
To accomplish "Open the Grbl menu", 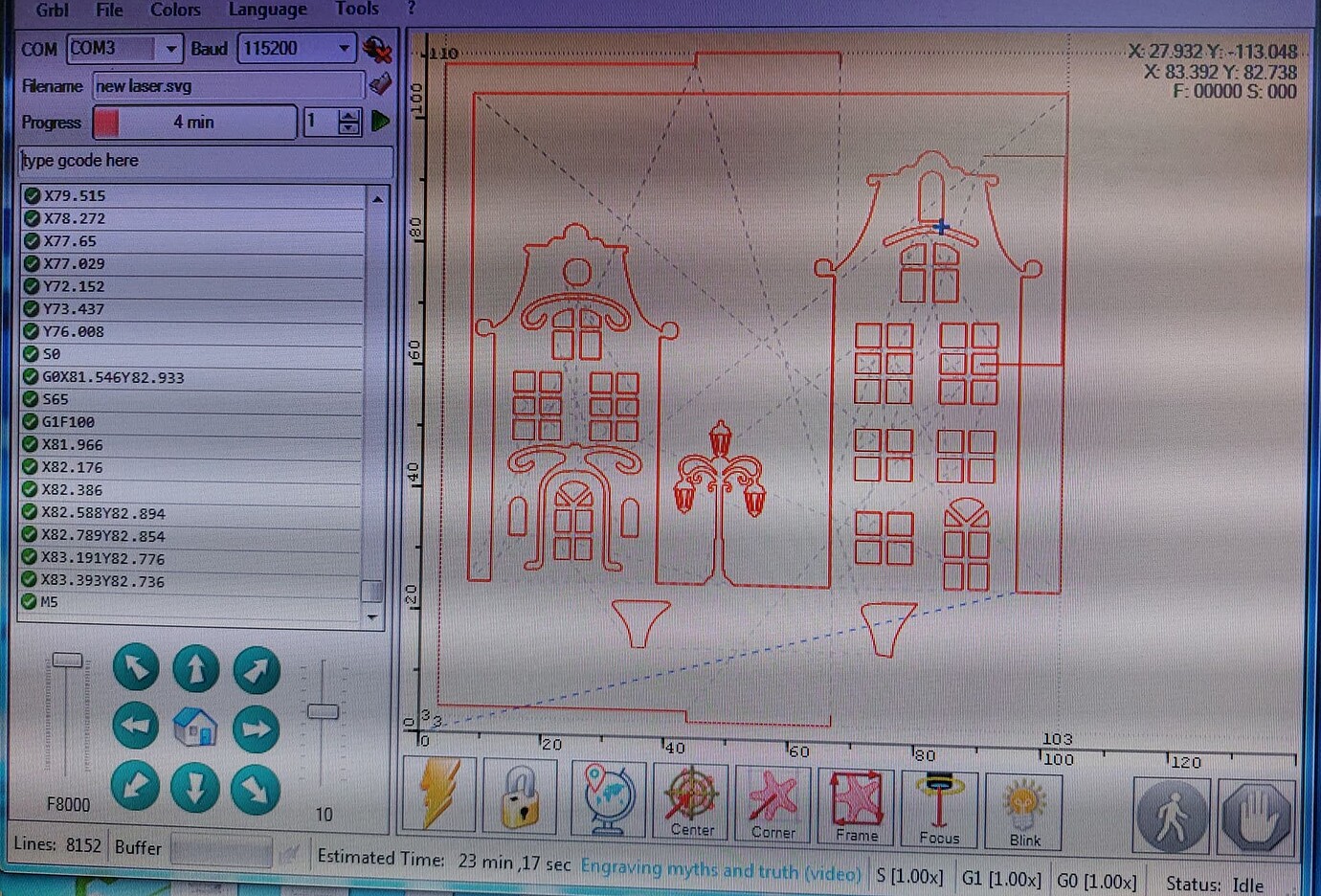I will tap(52, 11).
